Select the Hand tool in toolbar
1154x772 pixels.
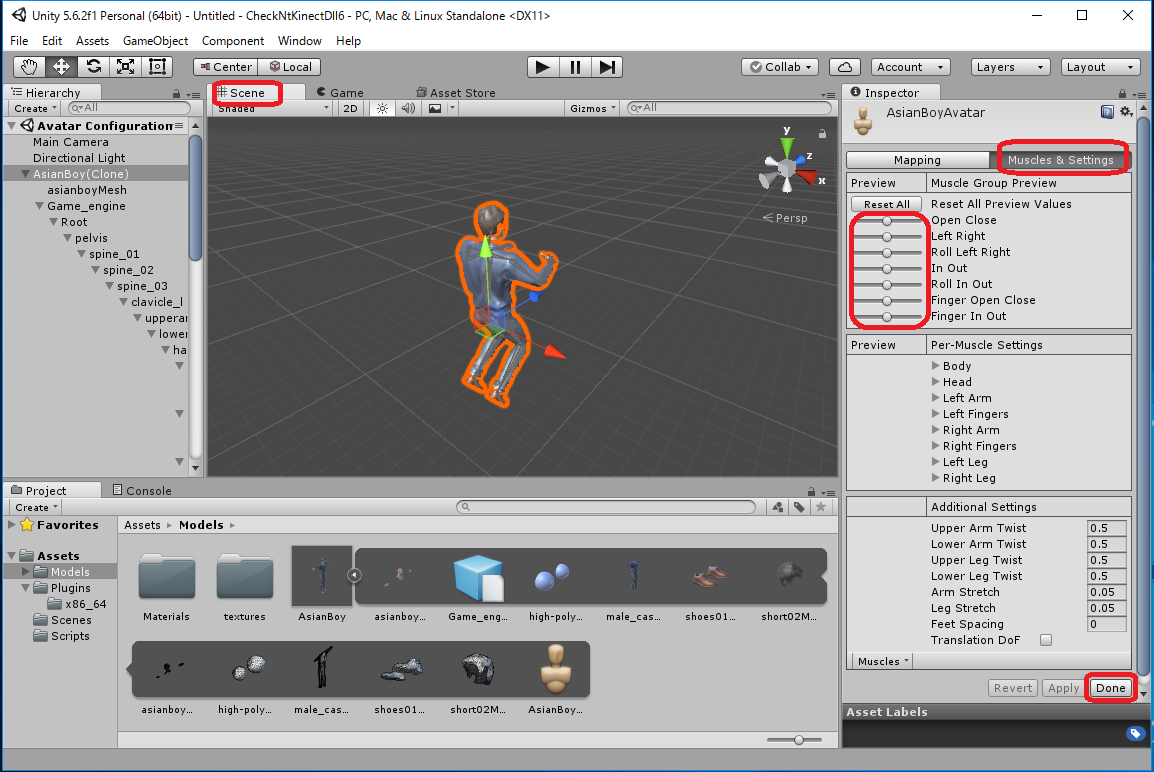[29, 67]
